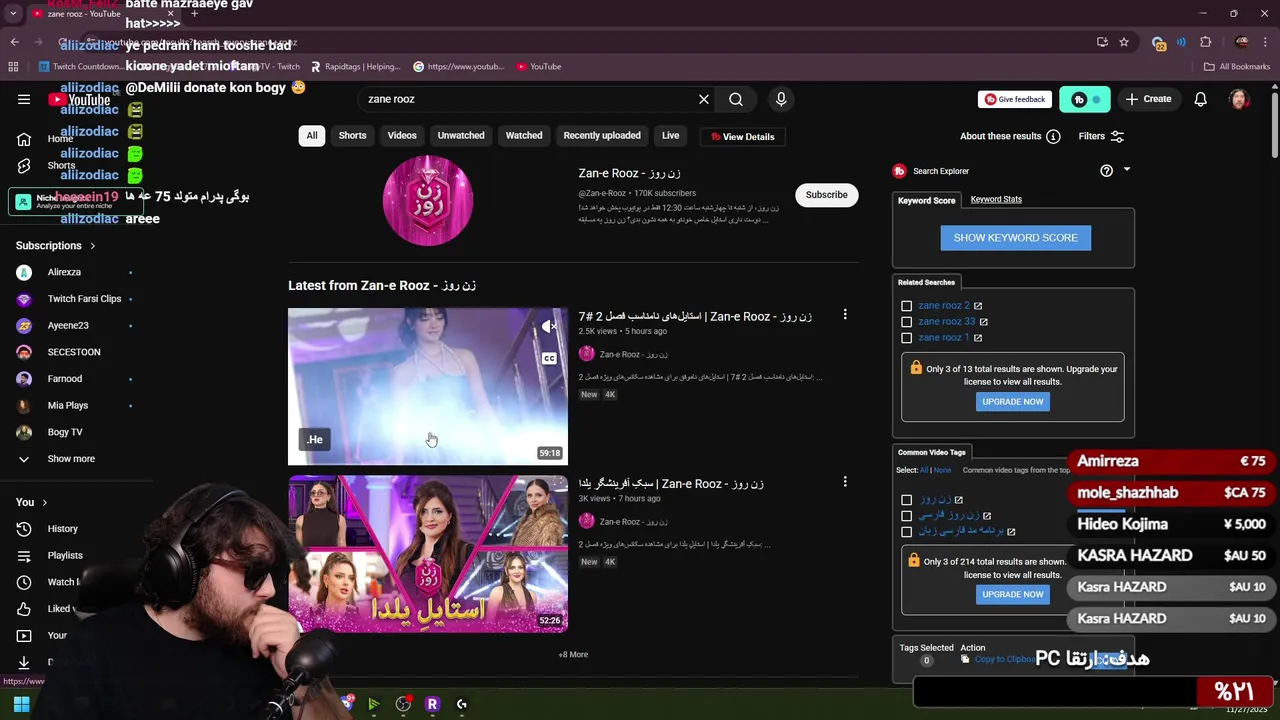Open About these results info icon

click(x=1053, y=136)
